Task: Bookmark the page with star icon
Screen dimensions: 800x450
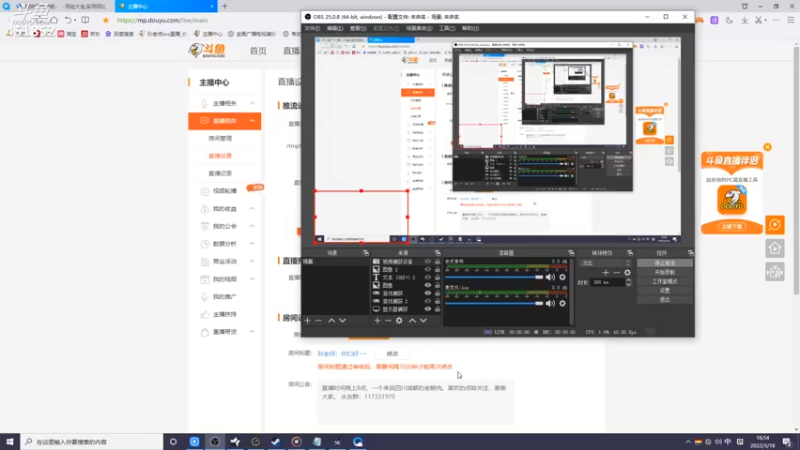Action: point(106,20)
